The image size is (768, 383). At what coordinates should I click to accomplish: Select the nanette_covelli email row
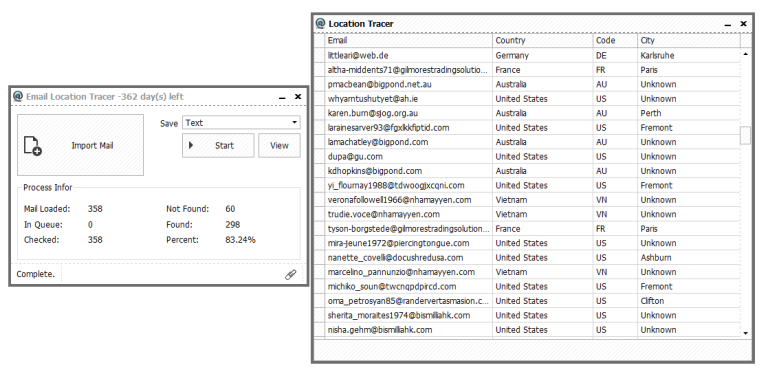click(527, 258)
